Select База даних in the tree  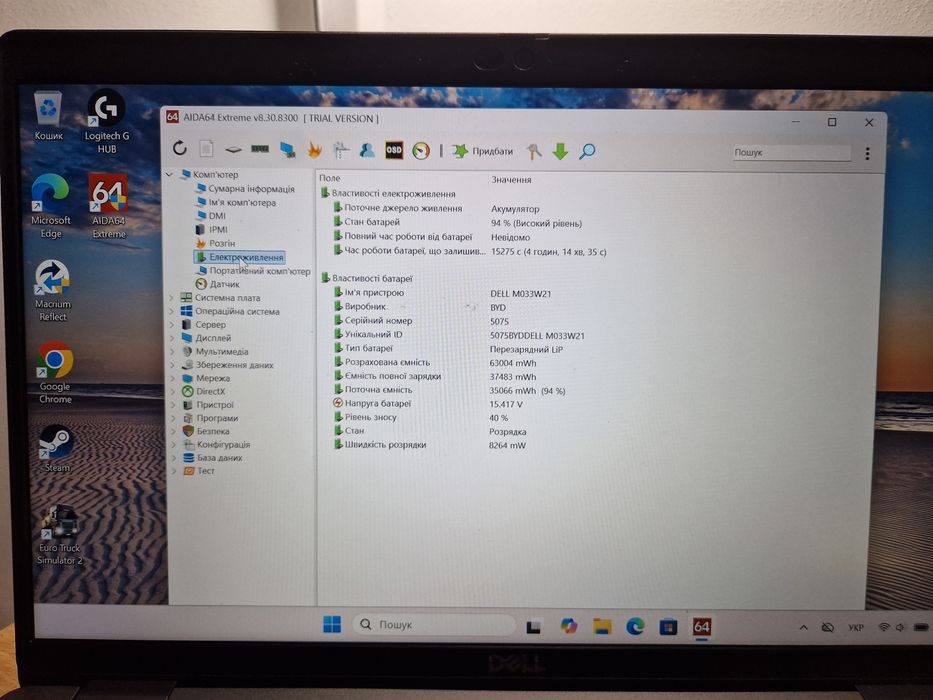[x=212, y=458]
